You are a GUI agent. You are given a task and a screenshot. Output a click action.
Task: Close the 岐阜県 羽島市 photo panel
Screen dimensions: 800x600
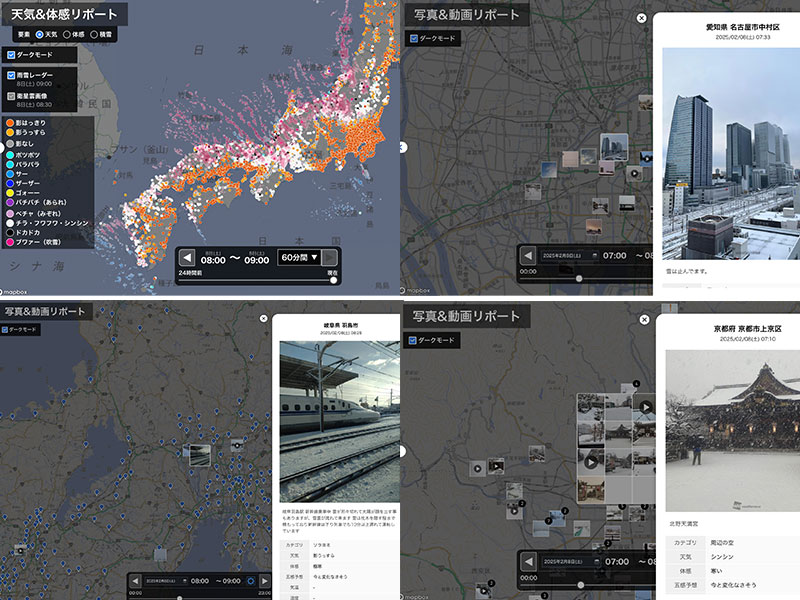[264, 319]
